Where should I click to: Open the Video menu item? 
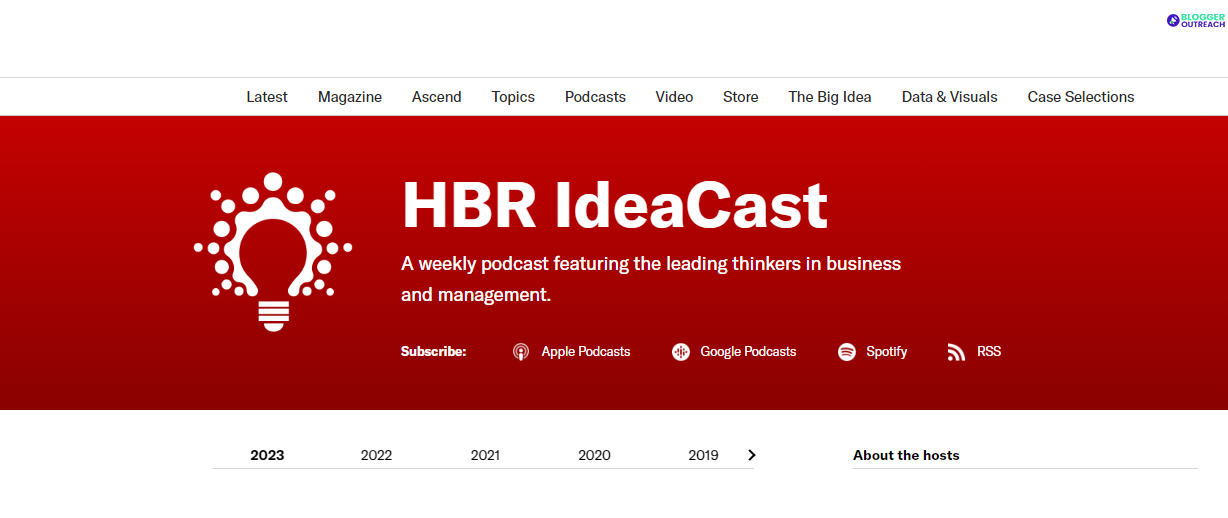click(674, 97)
